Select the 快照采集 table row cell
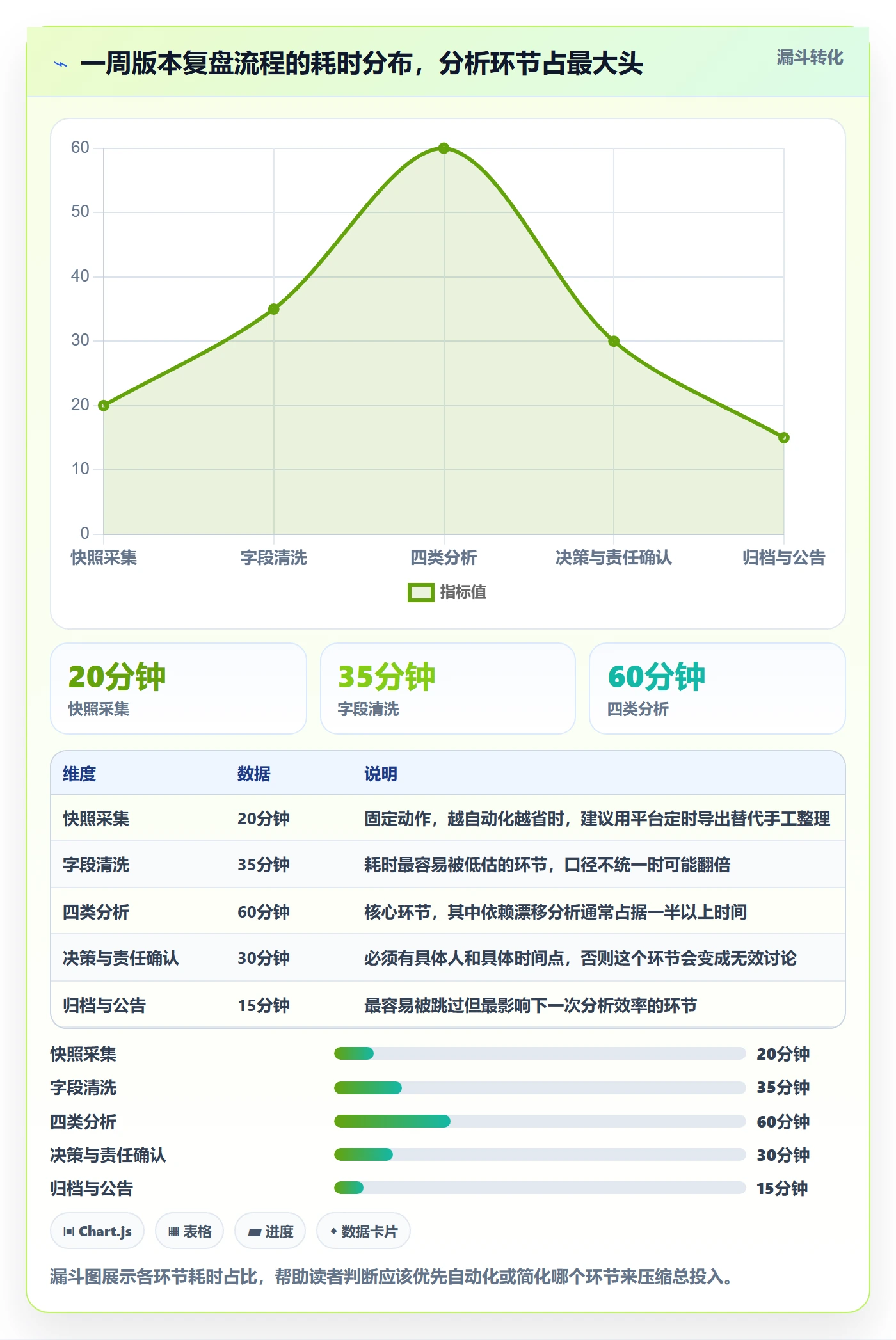This screenshot has width=896, height=1340. click(96, 818)
